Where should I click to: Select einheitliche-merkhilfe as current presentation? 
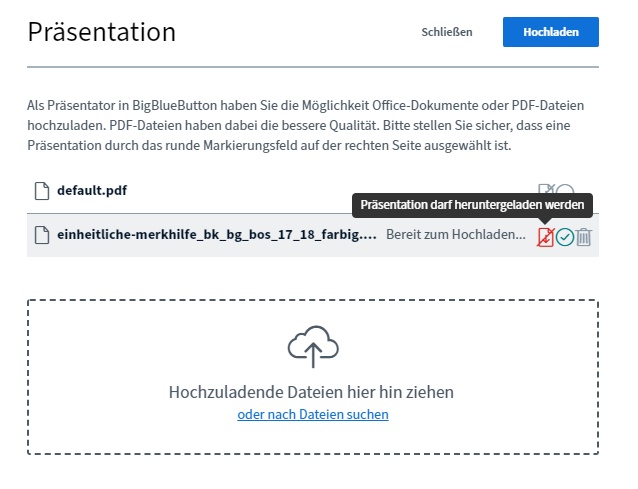pyautogui.click(x=565, y=237)
